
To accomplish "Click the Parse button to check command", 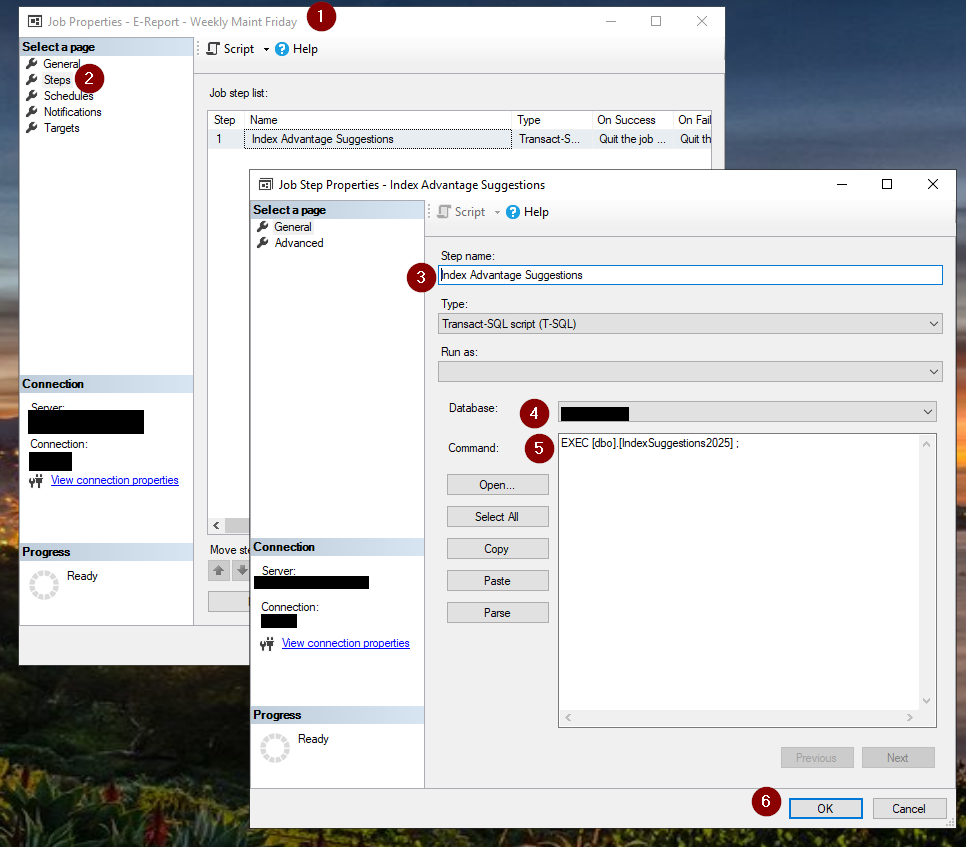I will [x=497, y=613].
